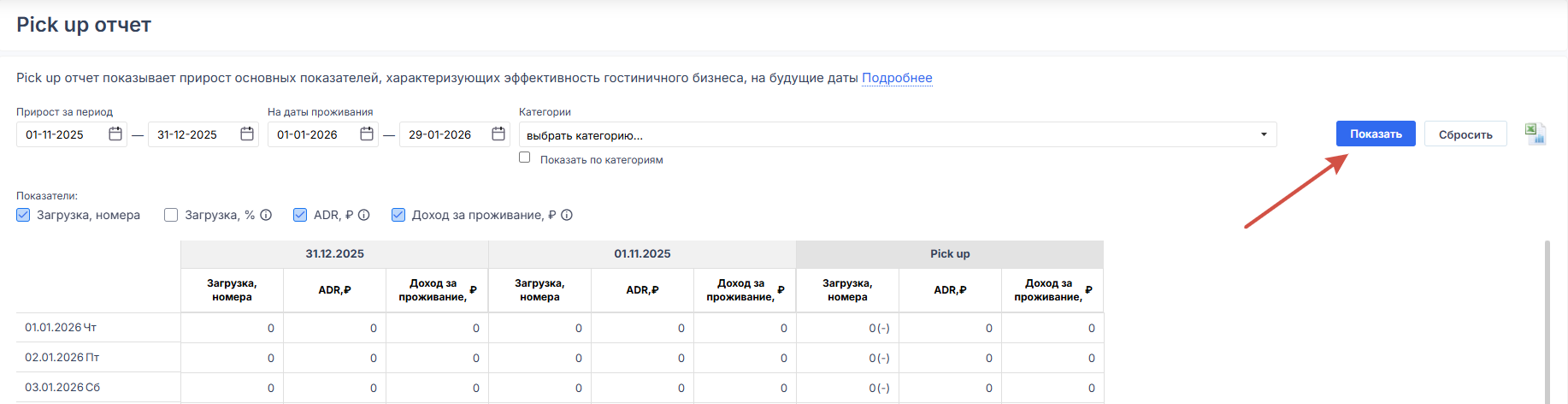
Task: Open calendar for stay end date 29-01-2026
Action: click(x=498, y=134)
